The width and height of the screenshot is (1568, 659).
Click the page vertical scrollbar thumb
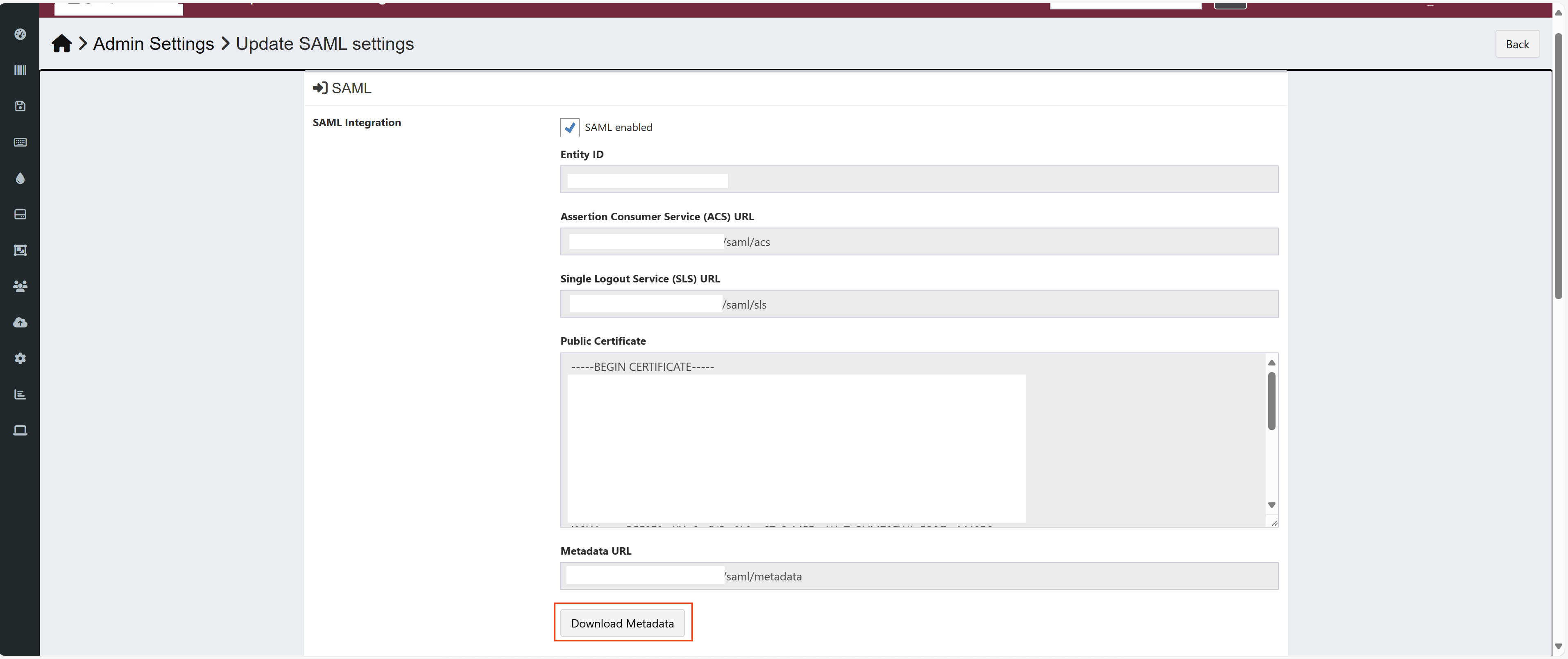[x=1558, y=165]
